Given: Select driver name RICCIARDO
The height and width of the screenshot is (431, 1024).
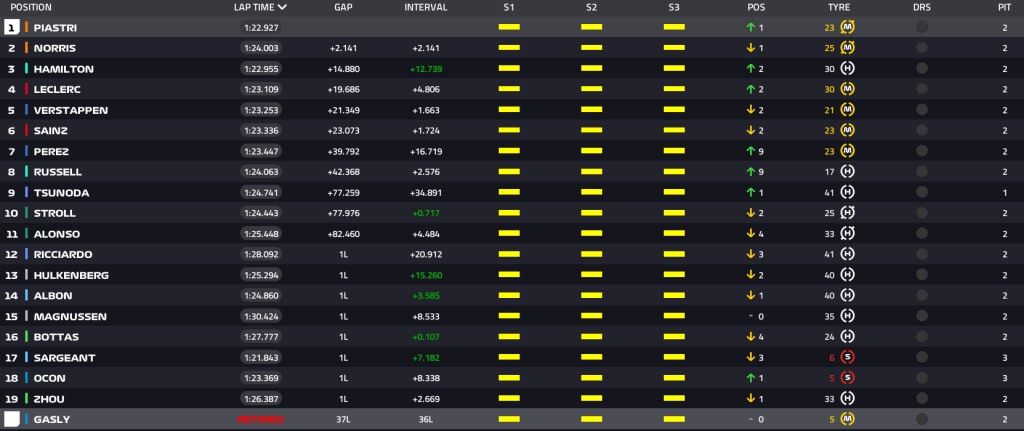Looking at the screenshot, I should click(63, 255).
